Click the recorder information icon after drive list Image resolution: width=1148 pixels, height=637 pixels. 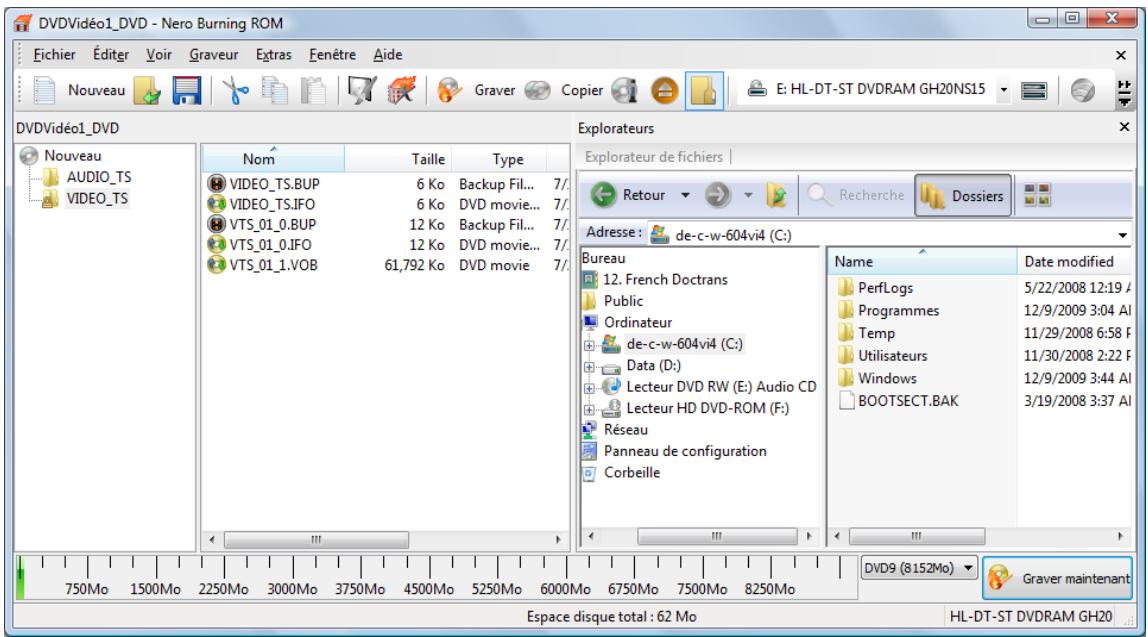coord(1034,91)
